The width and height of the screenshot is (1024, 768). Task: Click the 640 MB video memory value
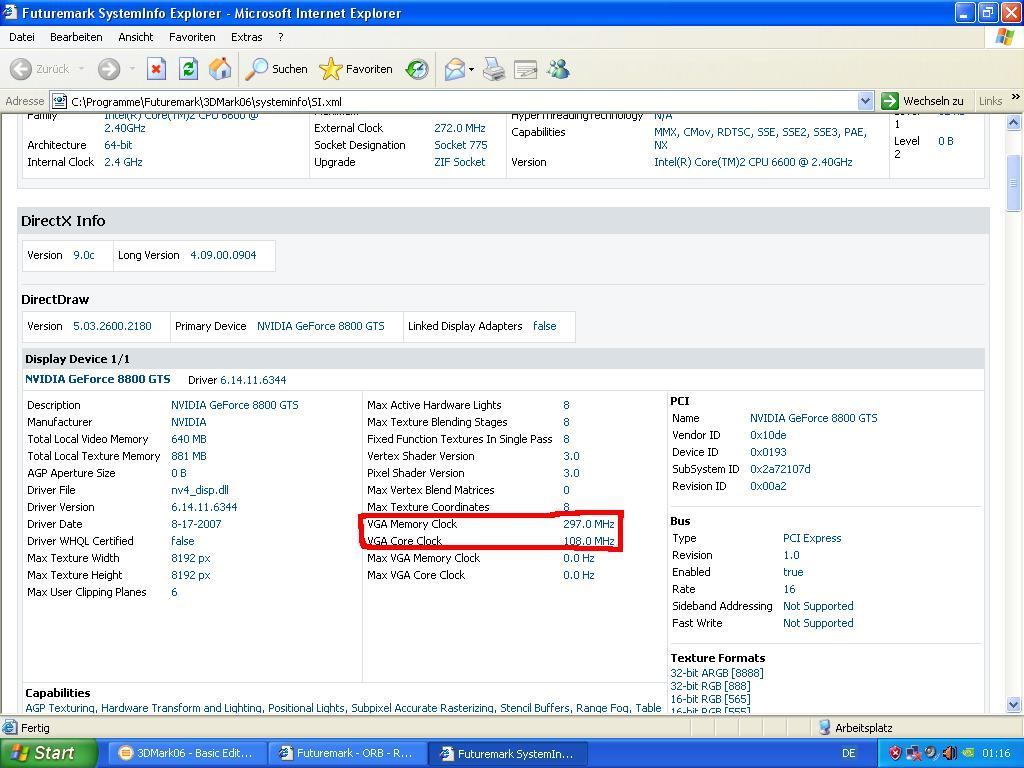tap(189, 439)
